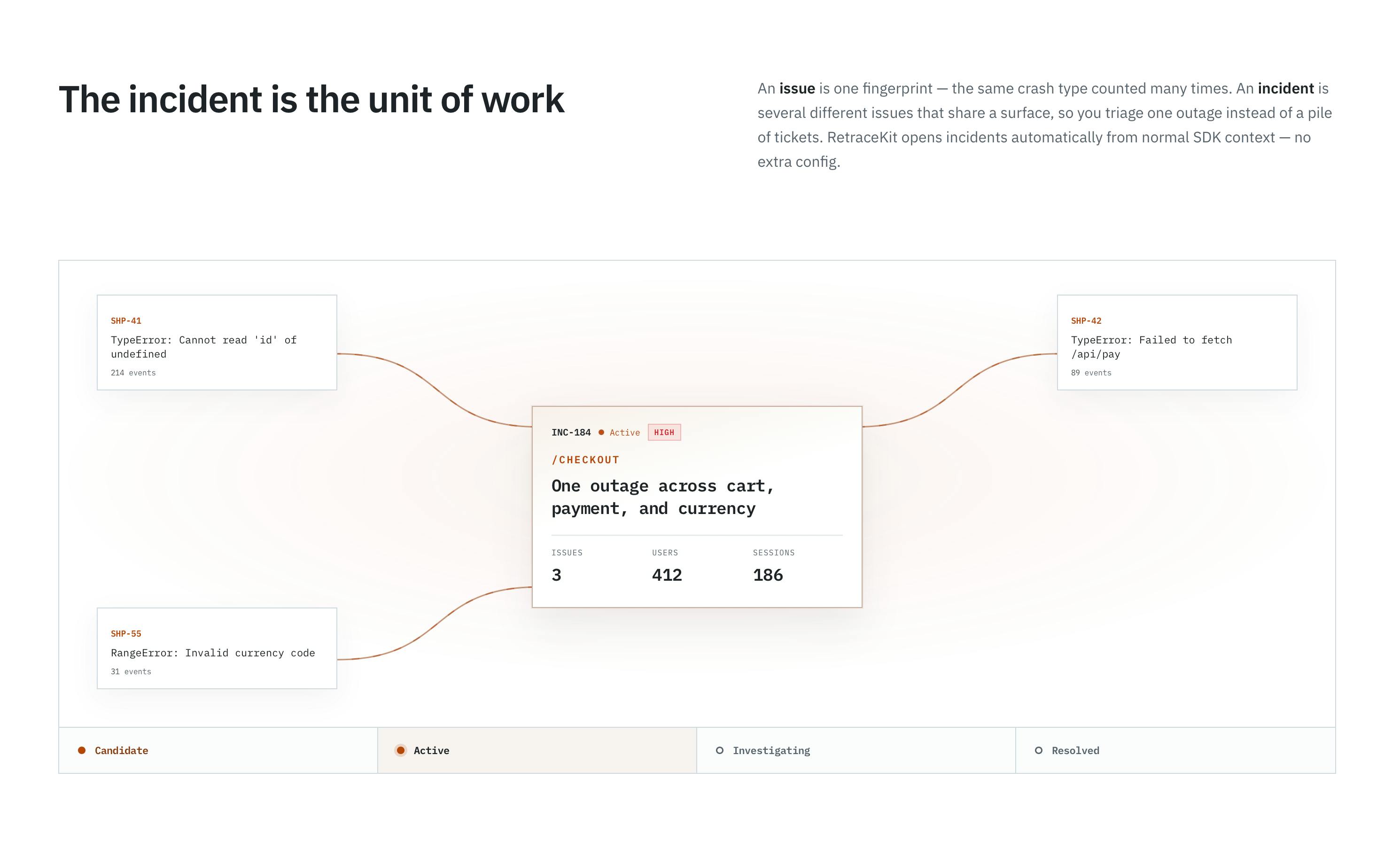Click the /CHECKOUT surface label
The height and width of the screenshot is (841, 1400).
[x=585, y=459]
